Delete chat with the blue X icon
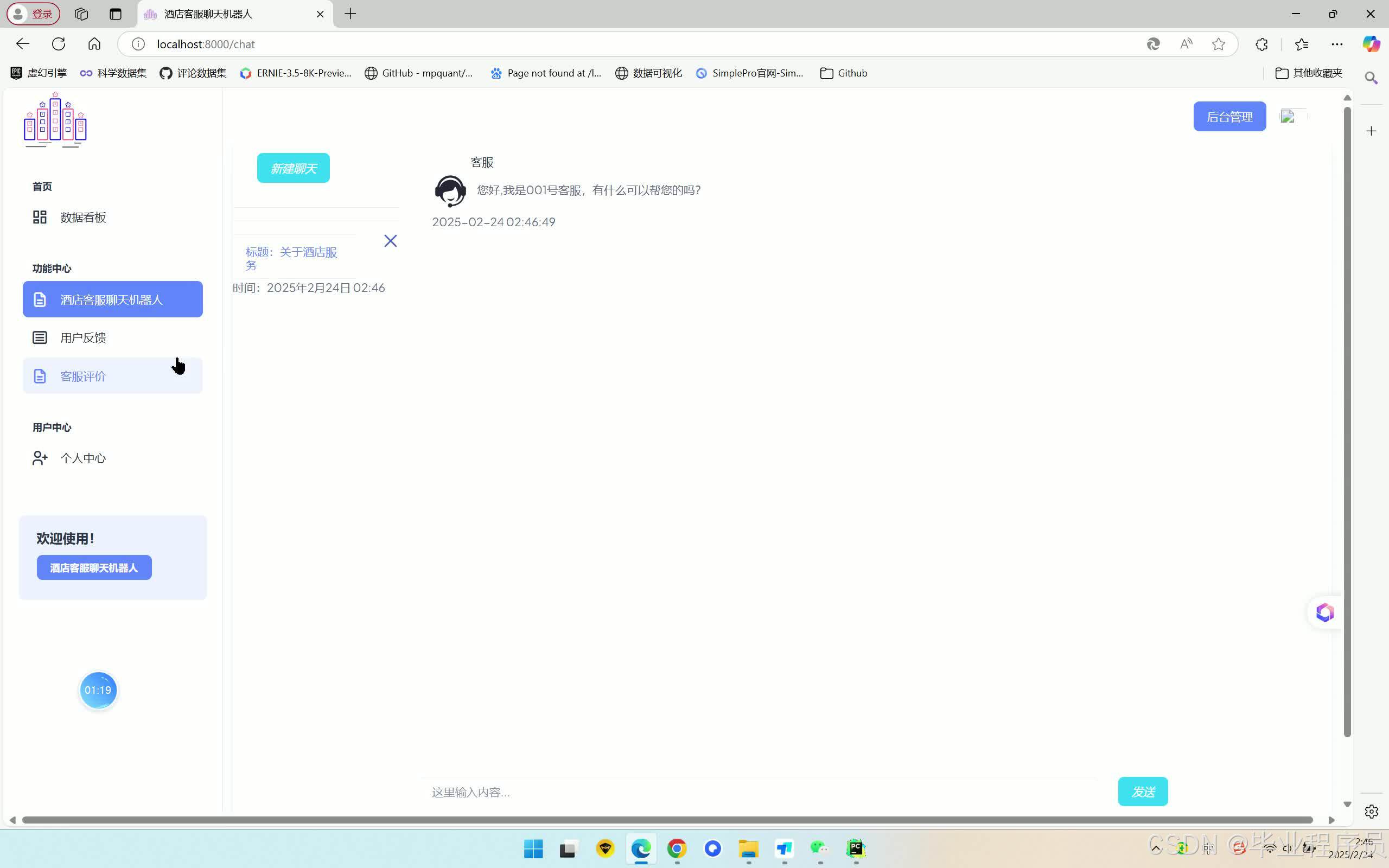This screenshot has height=868, width=1389. 390,241
